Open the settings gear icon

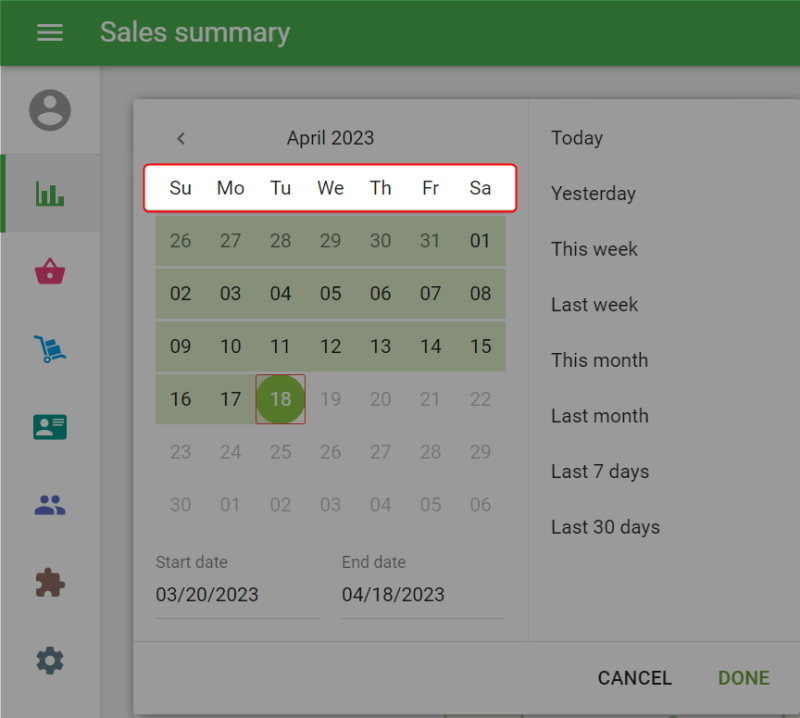tap(50, 661)
